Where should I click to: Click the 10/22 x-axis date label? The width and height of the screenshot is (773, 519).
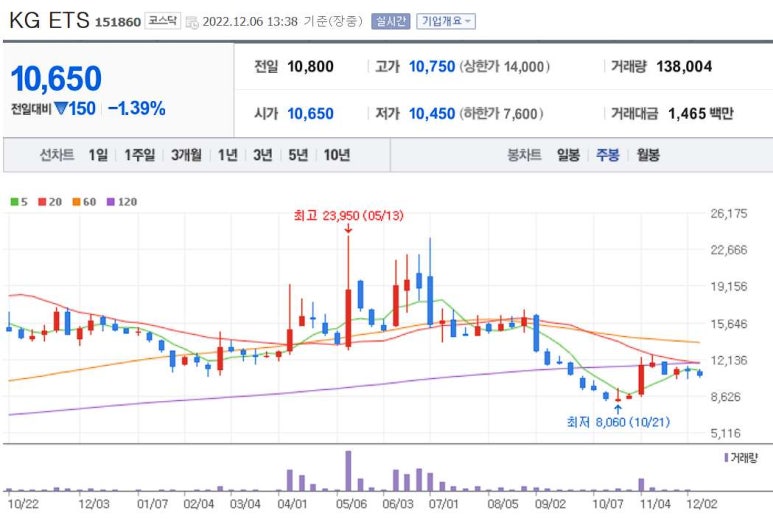coord(23,504)
